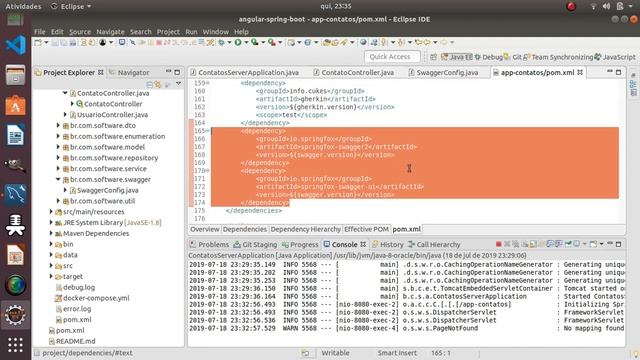Click the green Run toolbar button

pyautogui.click(x=238, y=42)
